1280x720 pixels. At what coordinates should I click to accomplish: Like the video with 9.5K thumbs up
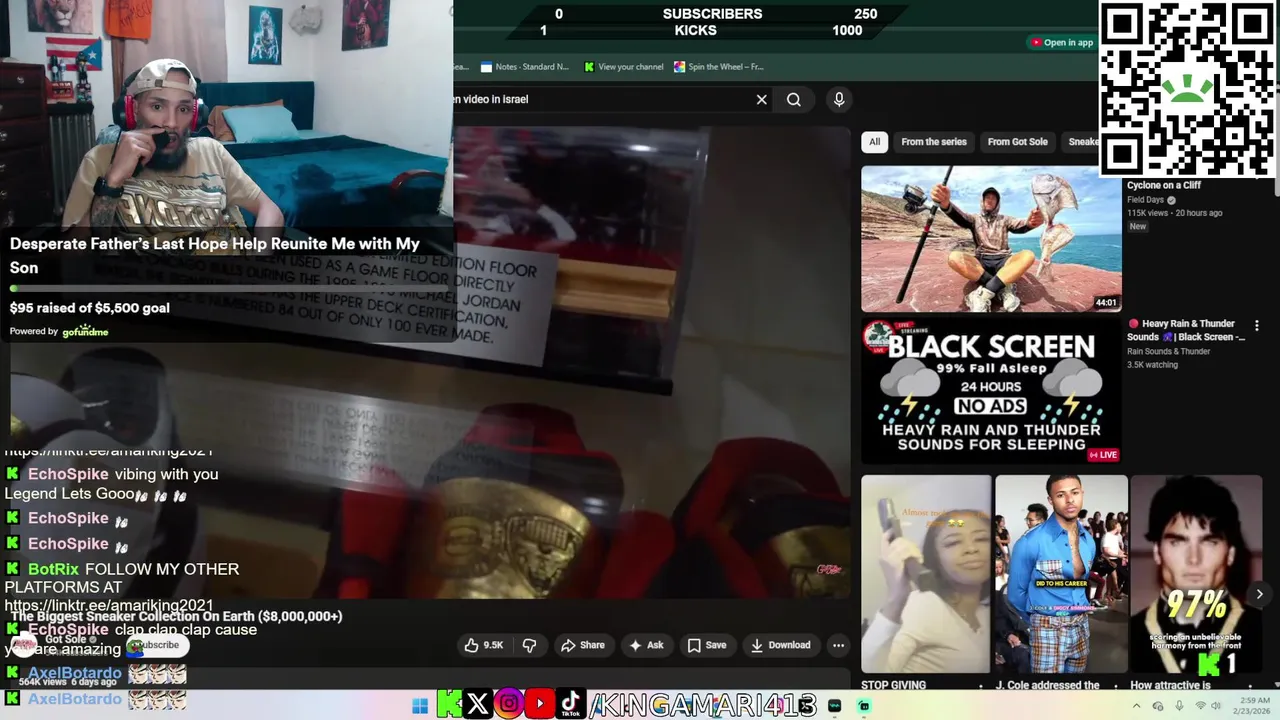(x=483, y=645)
